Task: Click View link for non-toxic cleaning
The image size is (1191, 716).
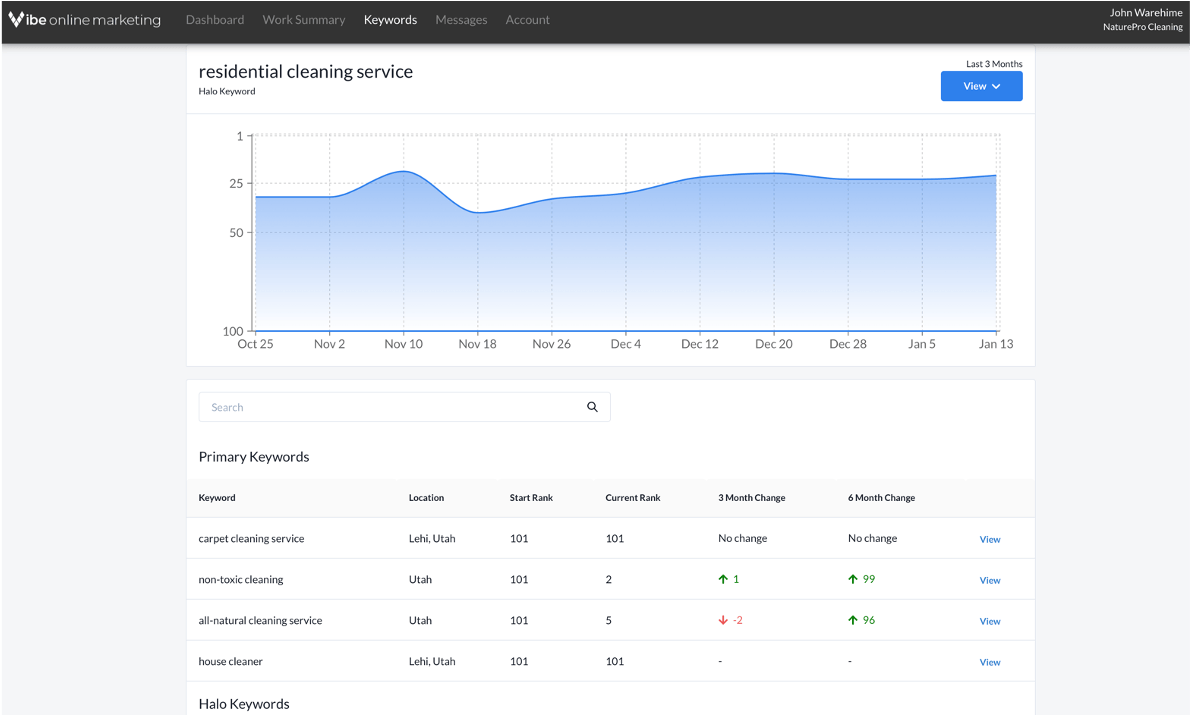Action: tap(989, 581)
